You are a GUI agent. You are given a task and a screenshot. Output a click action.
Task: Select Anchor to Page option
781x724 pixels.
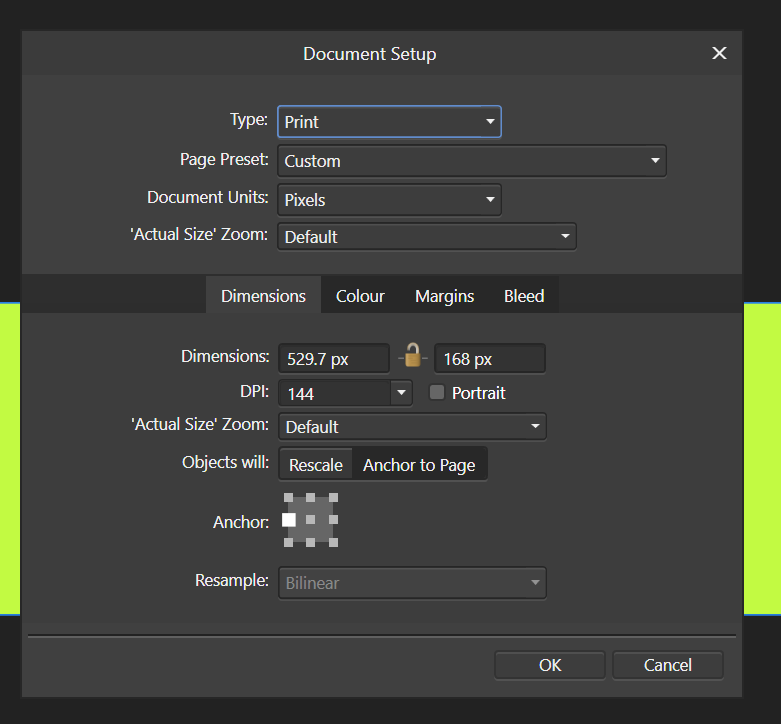pyautogui.click(x=419, y=465)
